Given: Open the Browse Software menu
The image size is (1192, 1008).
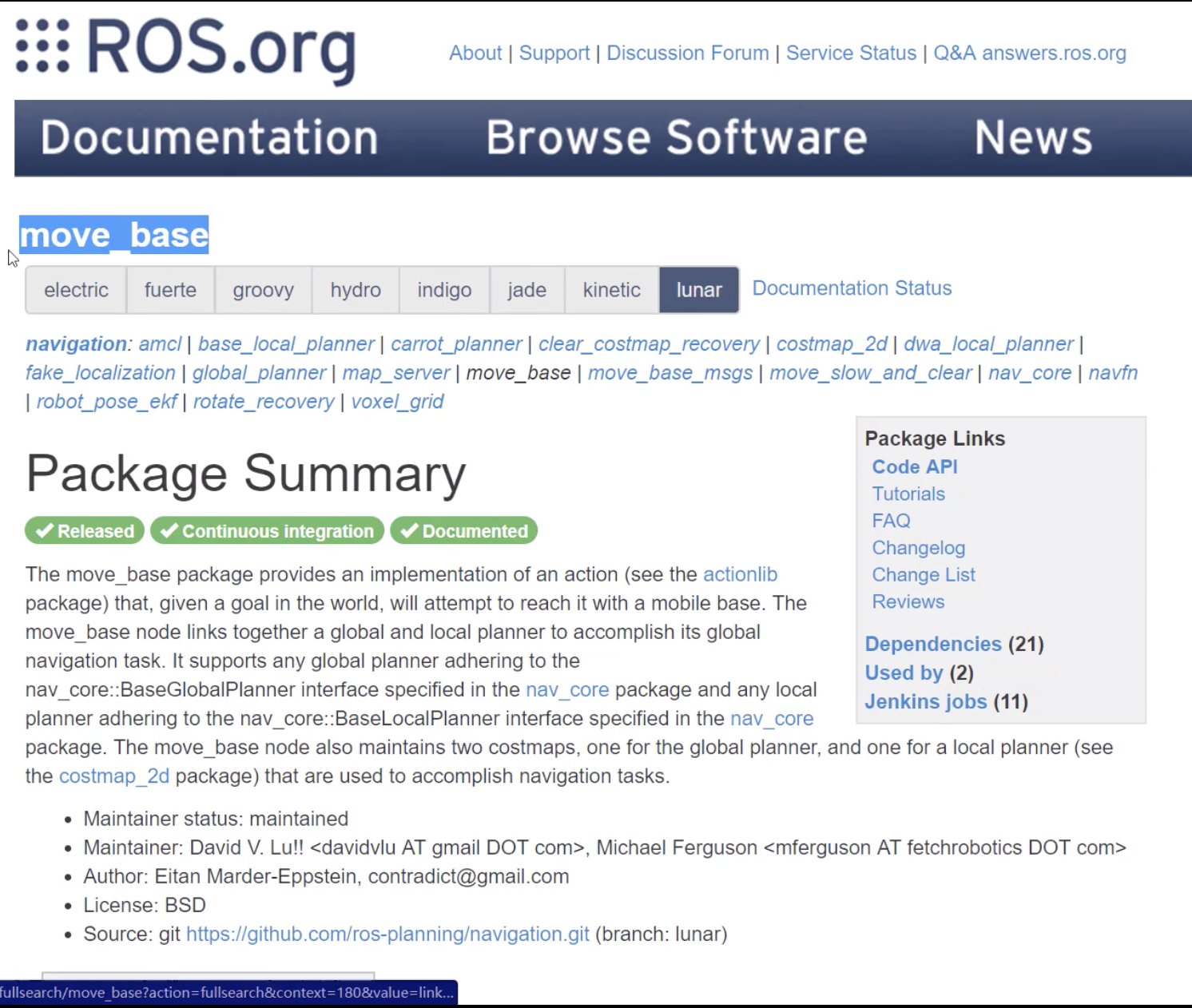Looking at the screenshot, I should 676,137.
